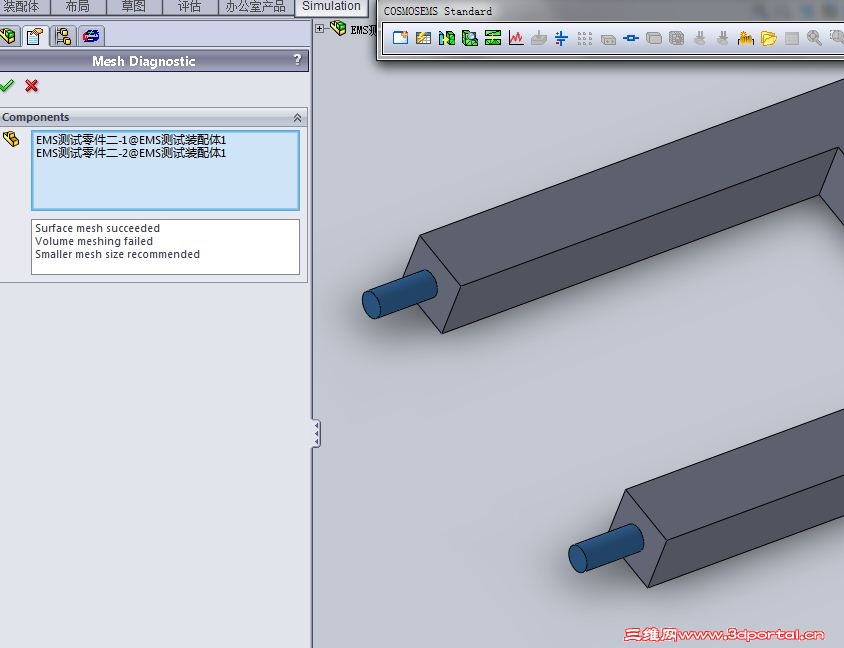Open the ConfigurationManager tab icon
Screen dimensions: 844x648
coord(63,36)
